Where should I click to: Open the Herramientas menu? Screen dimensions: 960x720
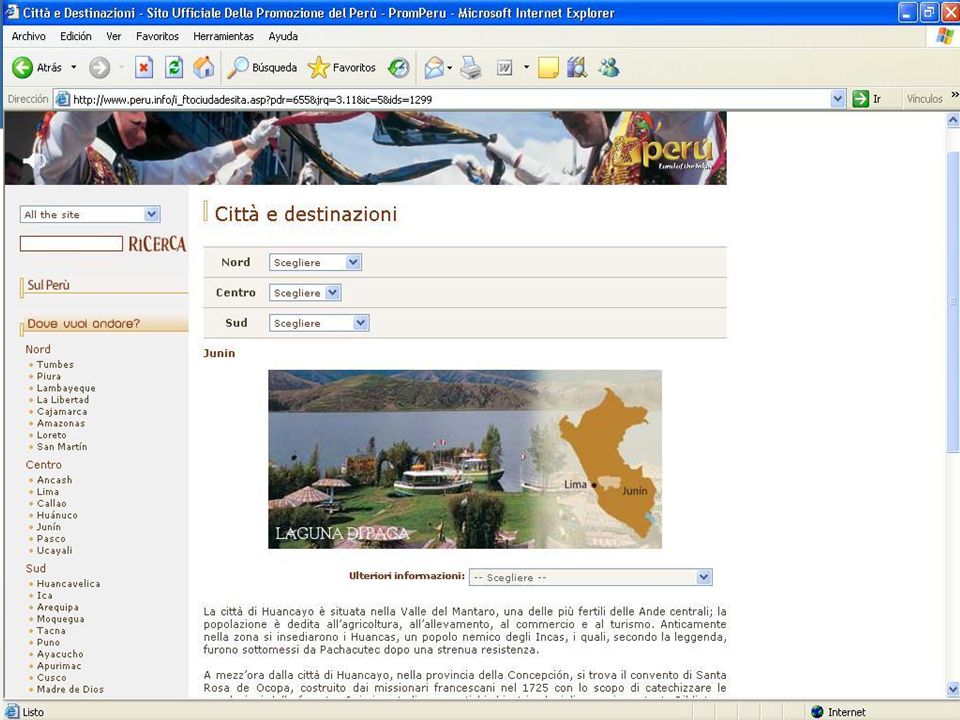223,36
